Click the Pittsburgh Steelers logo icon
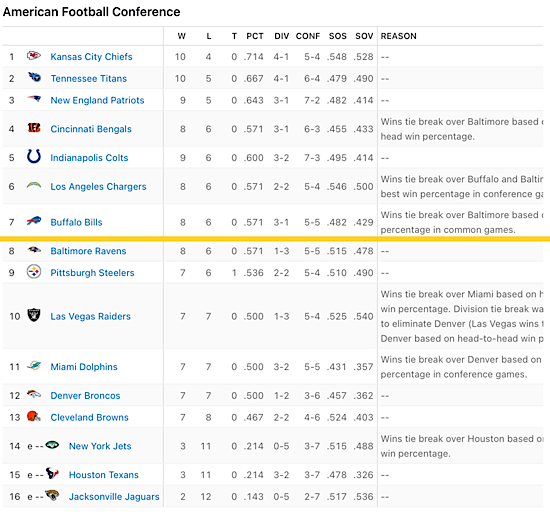550x512 pixels. coord(34,272)
